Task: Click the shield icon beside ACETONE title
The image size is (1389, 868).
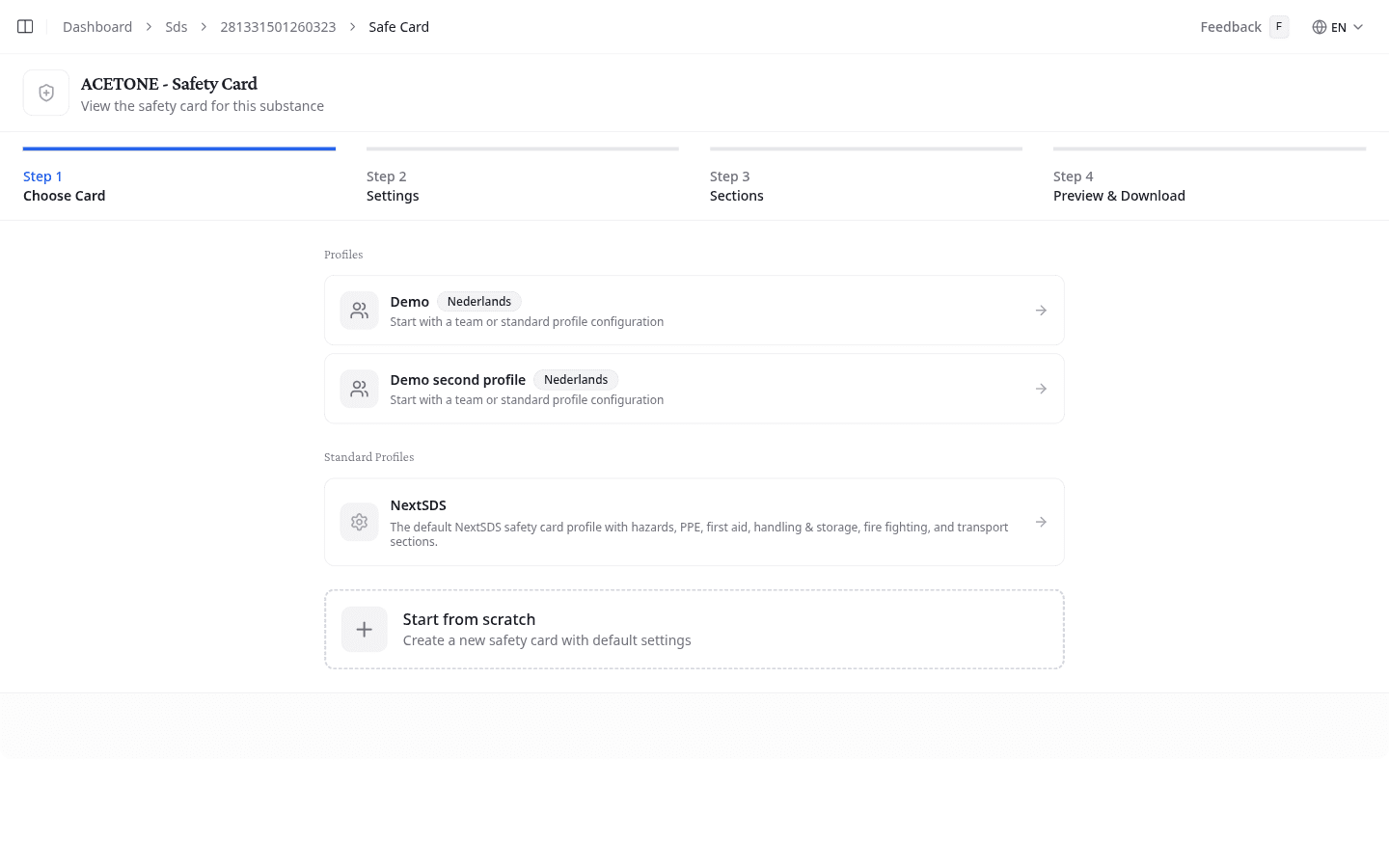Action: pyautogui.click(x=45, y=92)
